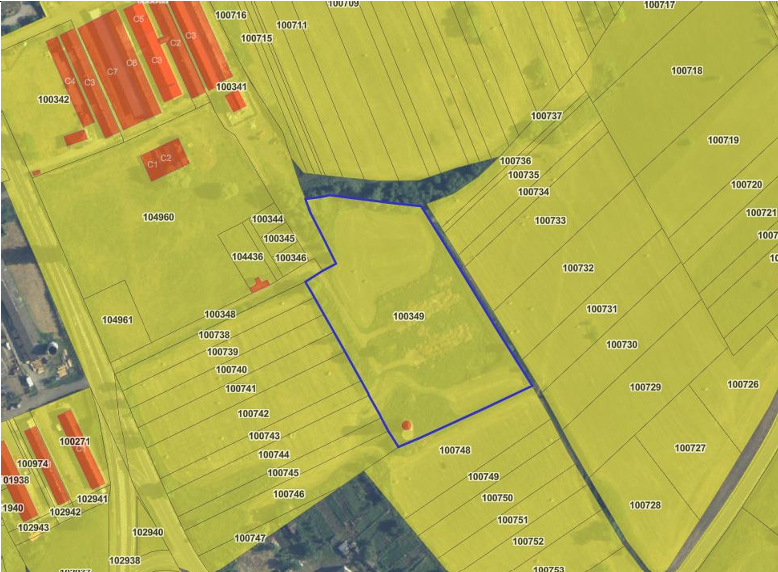Image resolution: width=778 pixels, height=572 pixels.
Task: Select parcel 100732 on the map
Action: click(x=578, y=268)
